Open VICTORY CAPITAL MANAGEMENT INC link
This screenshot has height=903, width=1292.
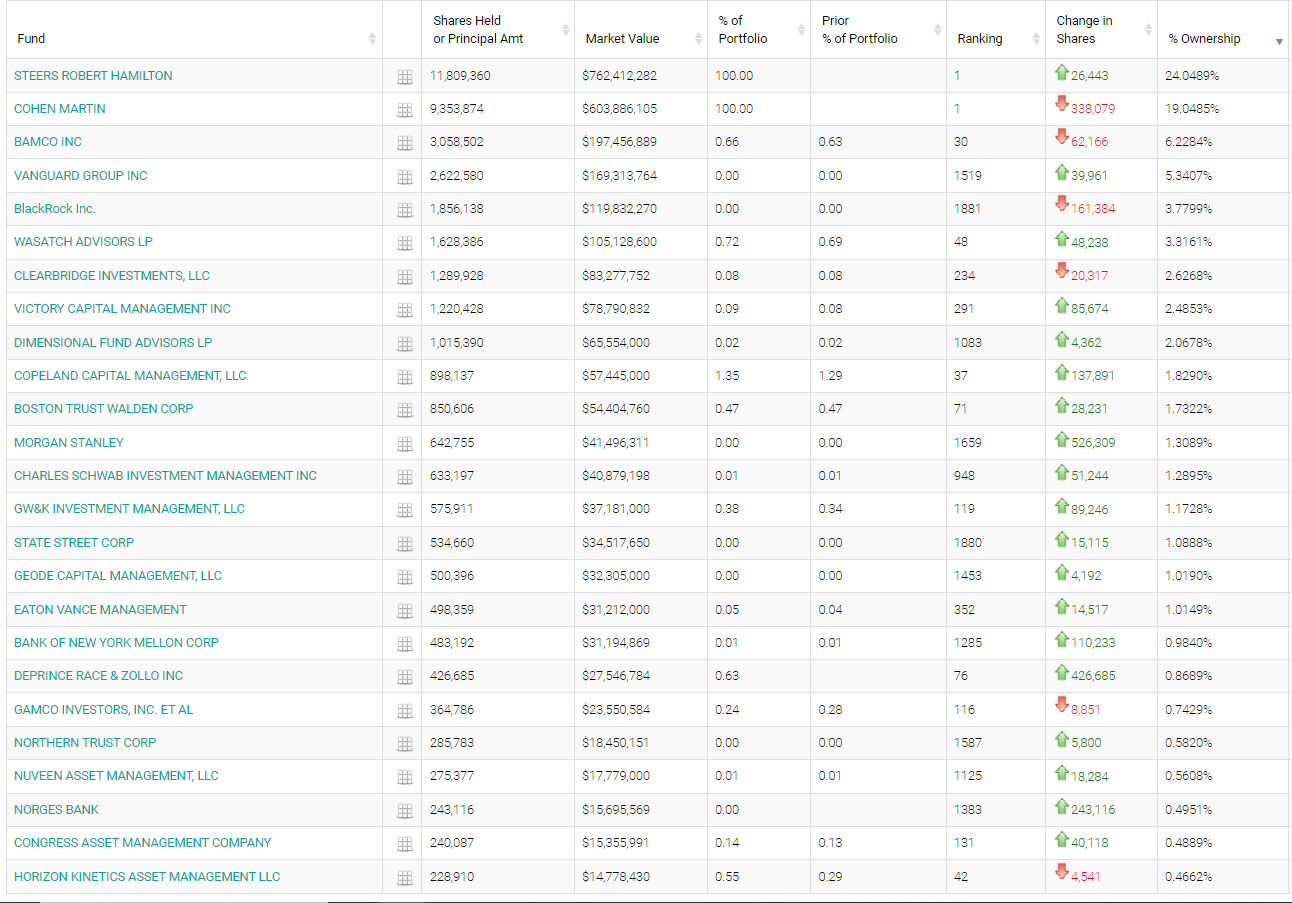tap(122, 309)
